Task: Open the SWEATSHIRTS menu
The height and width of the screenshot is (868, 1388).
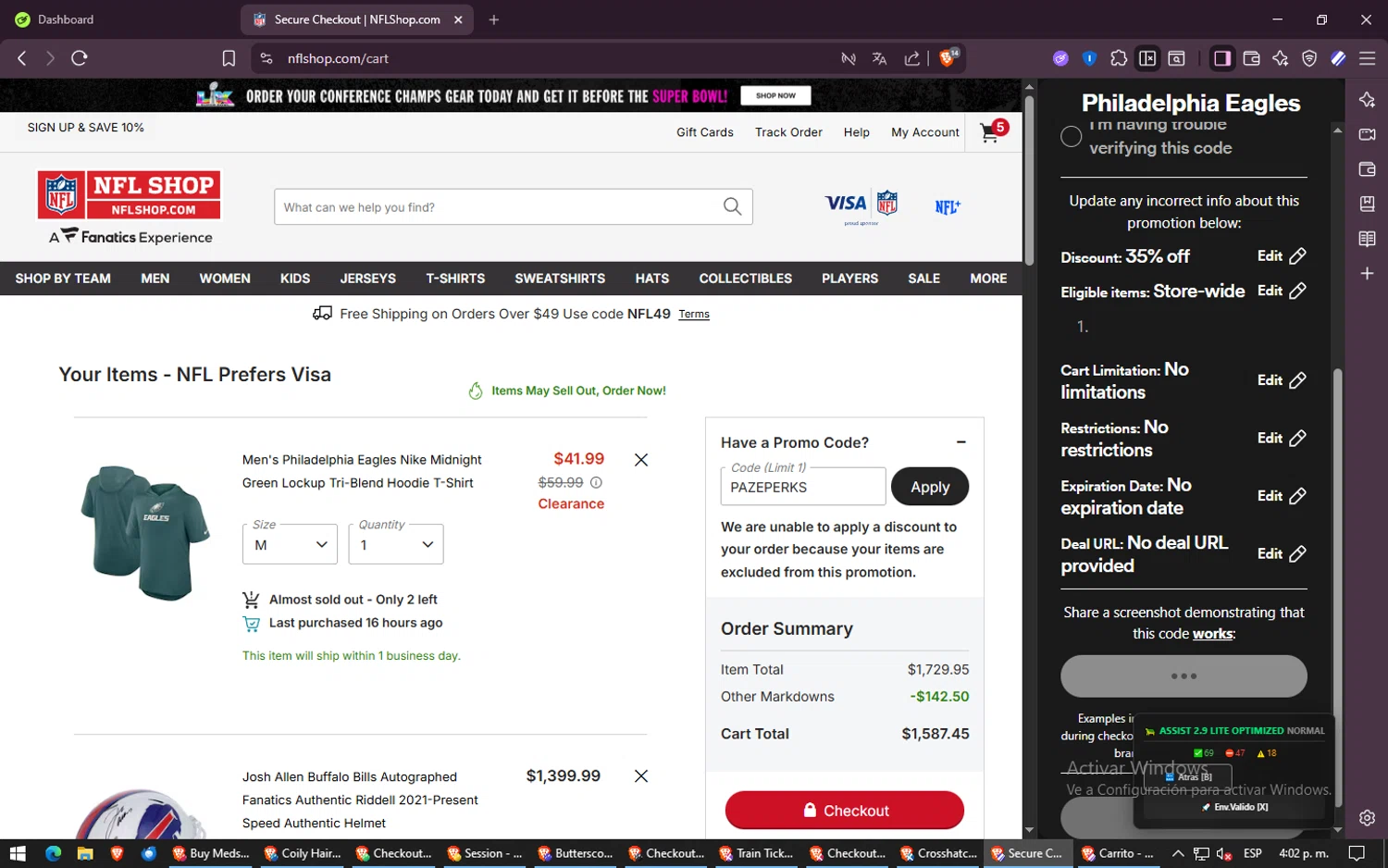Action: click(x=560, y=279)
